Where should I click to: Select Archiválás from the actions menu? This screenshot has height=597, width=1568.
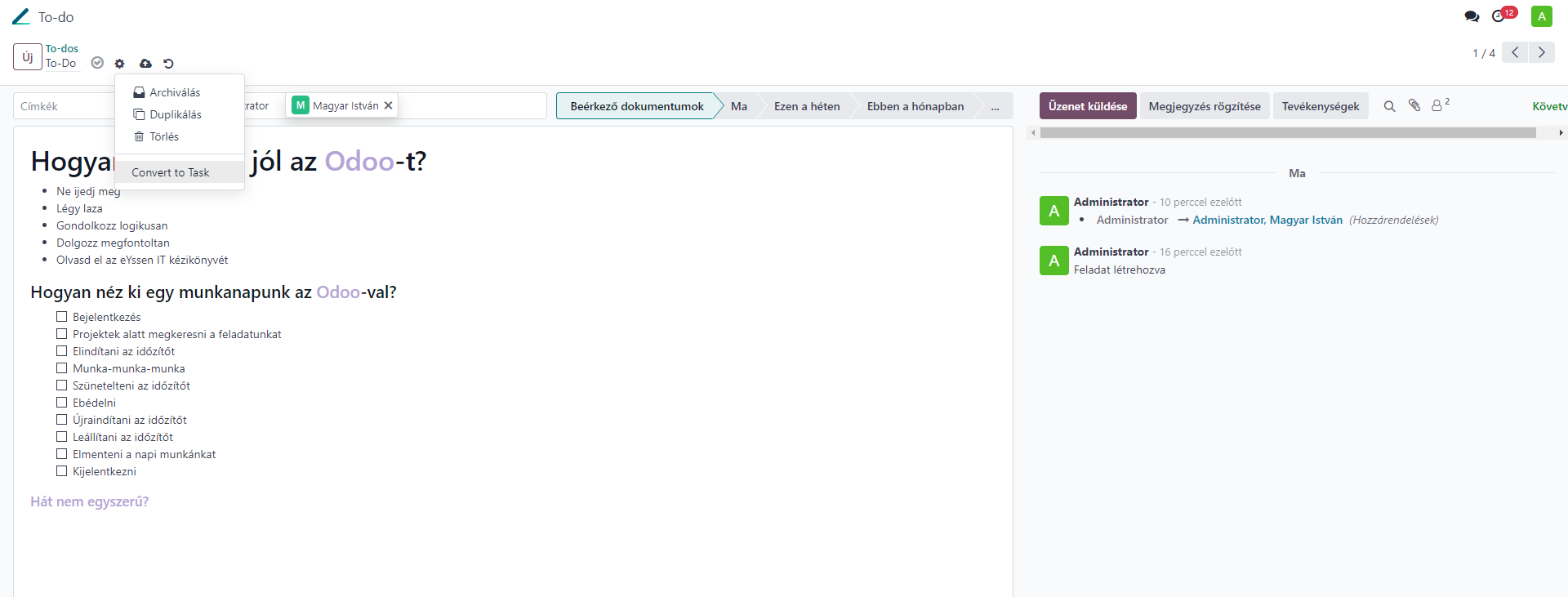tap(180, 92)
